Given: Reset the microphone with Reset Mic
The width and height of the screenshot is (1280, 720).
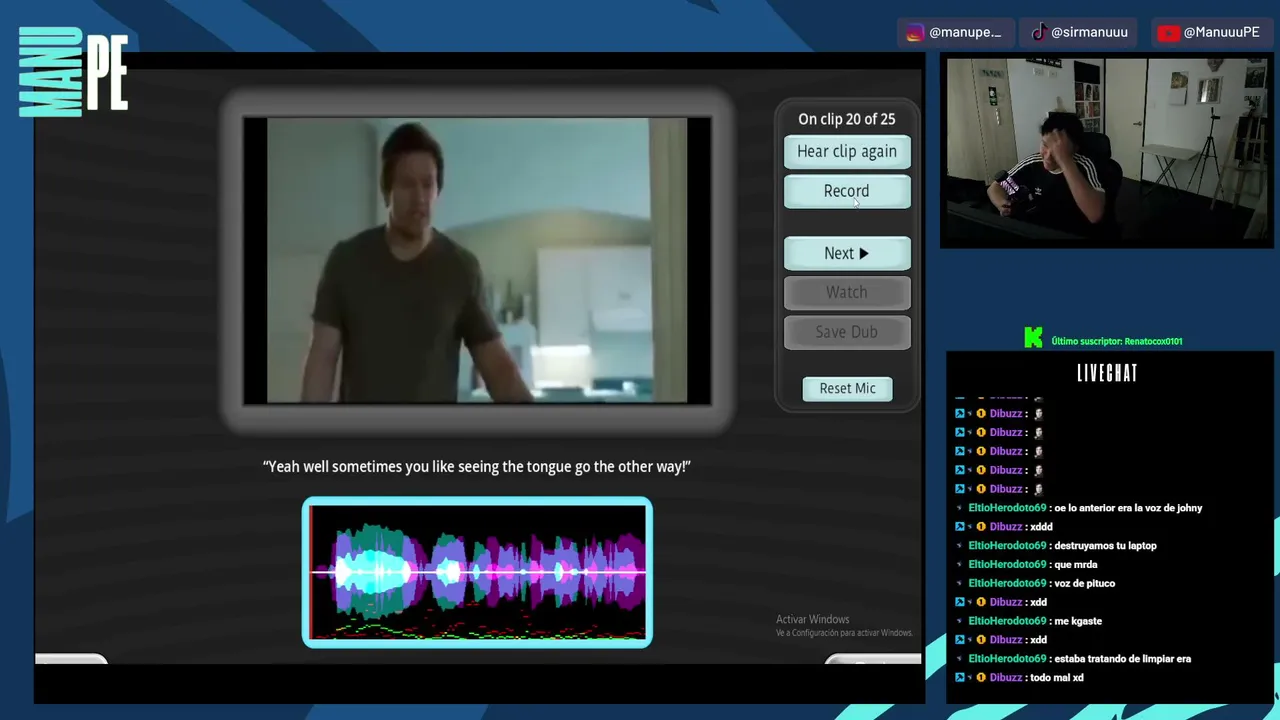Looking at the screenshot, I should tap(848, 389).
